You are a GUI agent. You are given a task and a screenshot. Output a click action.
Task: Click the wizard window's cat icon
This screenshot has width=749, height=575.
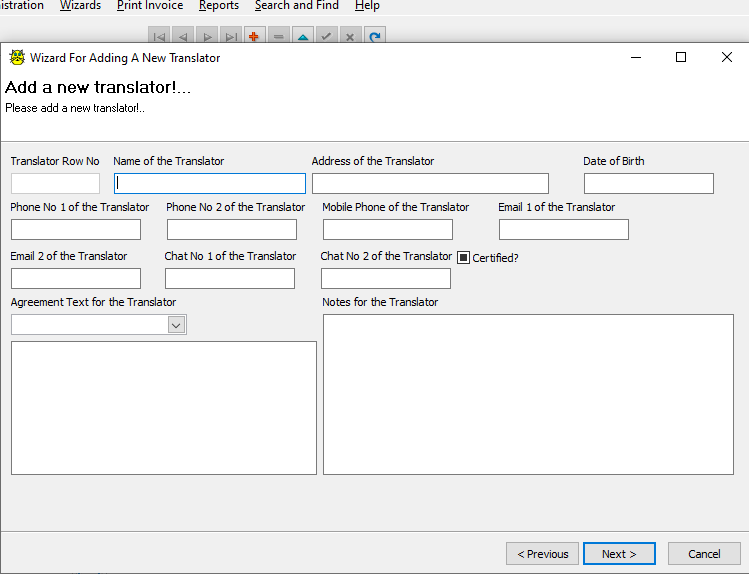17,58
